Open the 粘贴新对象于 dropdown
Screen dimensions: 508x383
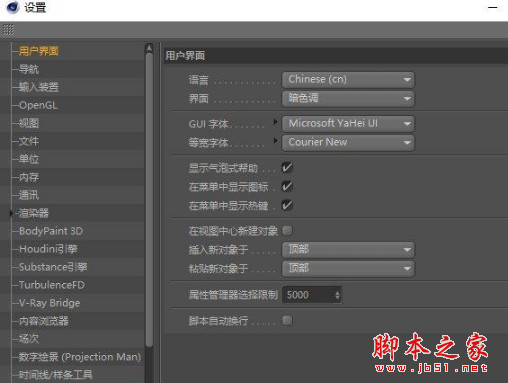(x=348, y=269)
